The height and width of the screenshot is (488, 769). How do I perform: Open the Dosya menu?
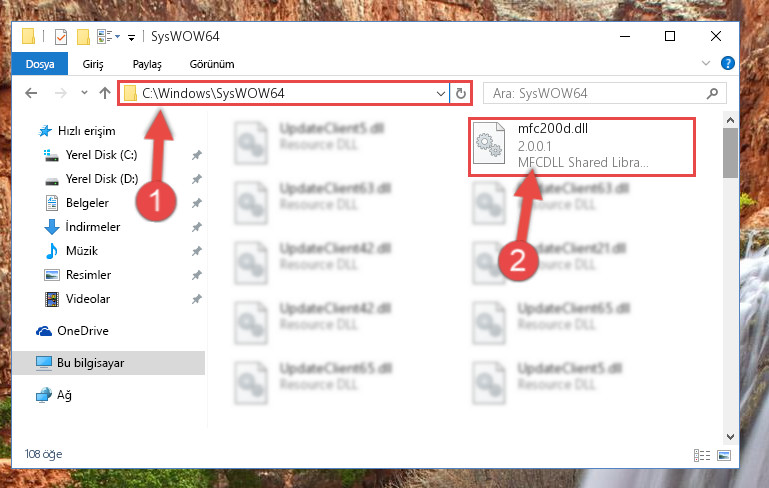point(40,64)
